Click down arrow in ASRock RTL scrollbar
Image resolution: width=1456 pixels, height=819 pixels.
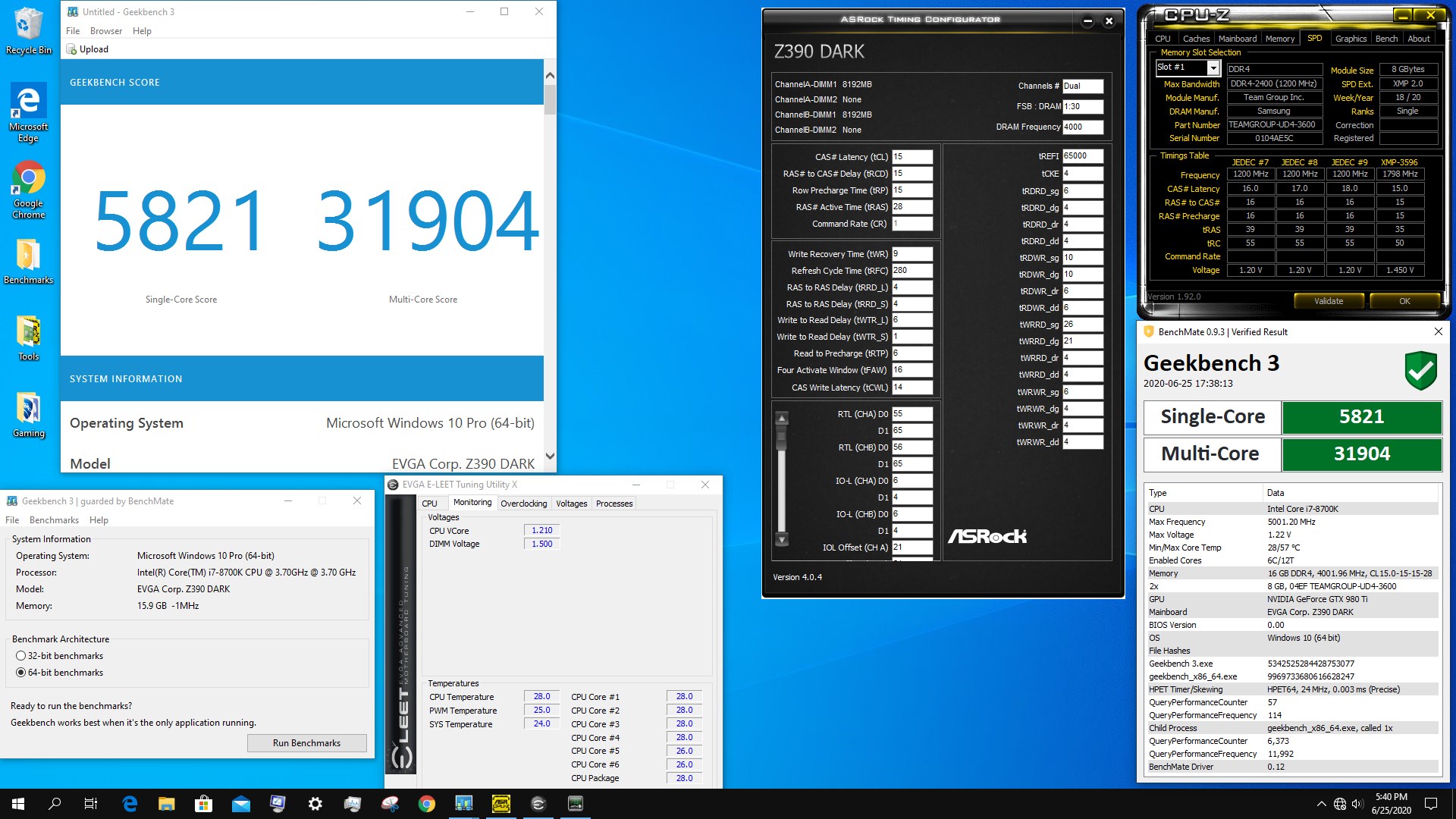(x=782, y=540)
